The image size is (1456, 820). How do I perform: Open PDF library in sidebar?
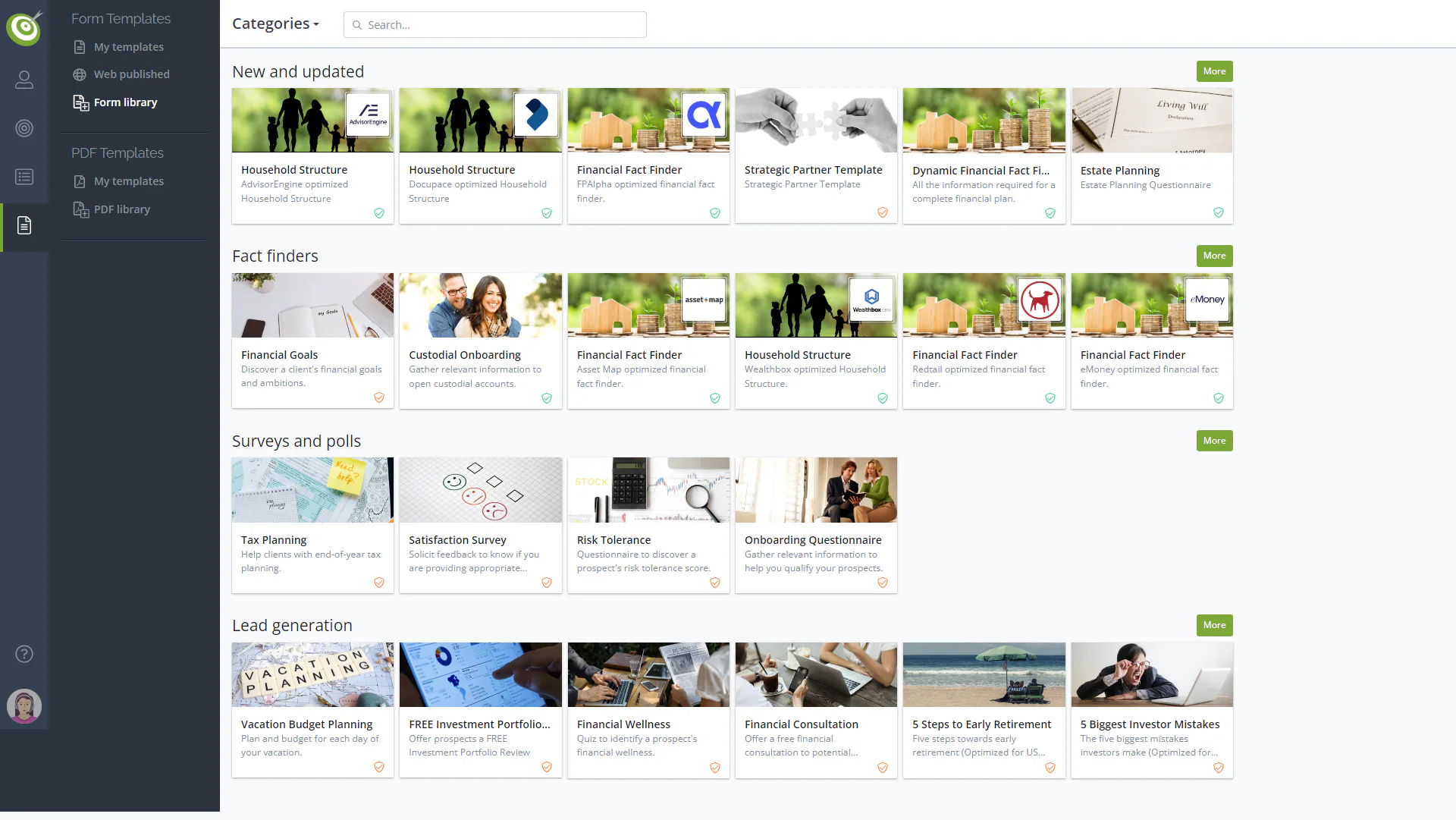point(122,209)
